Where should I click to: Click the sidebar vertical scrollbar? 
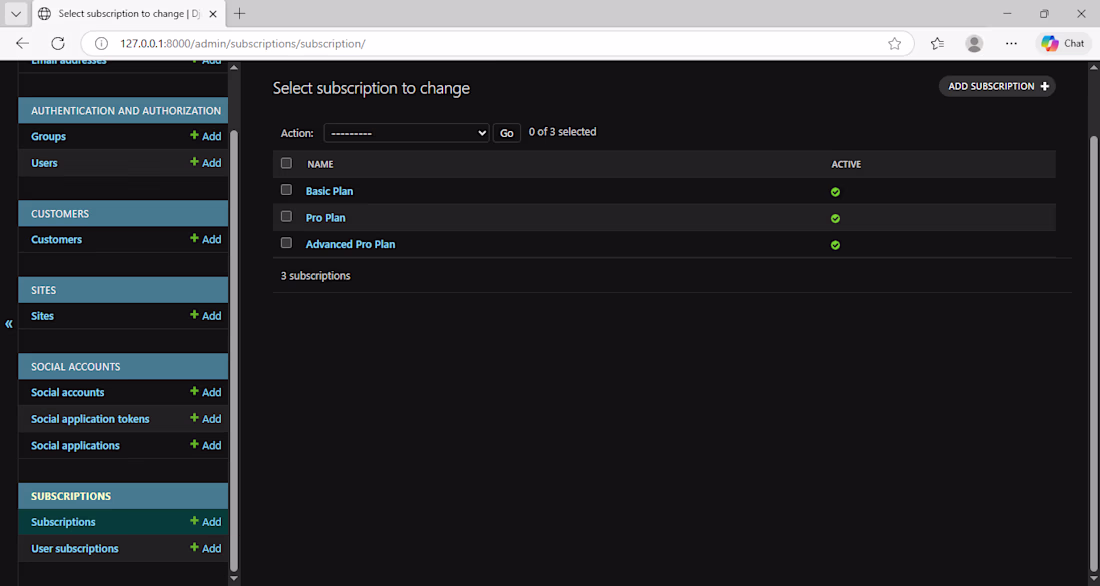pos(234,351)
